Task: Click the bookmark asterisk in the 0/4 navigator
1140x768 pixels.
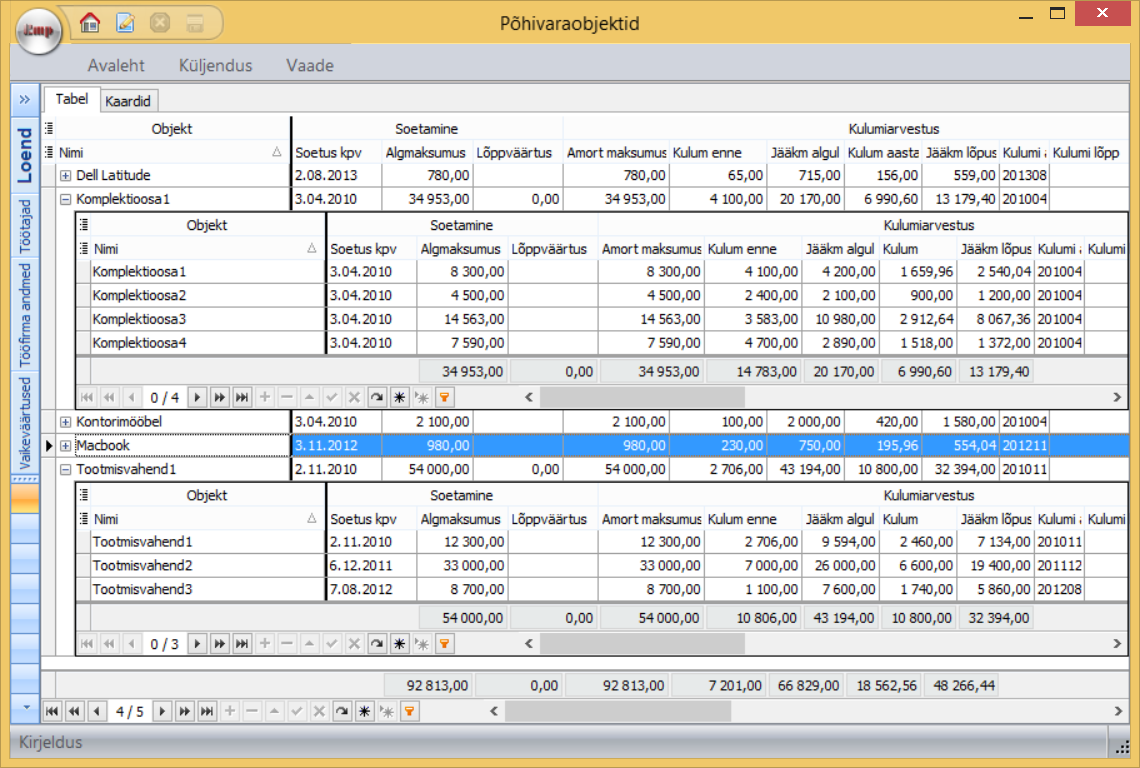Action: (399, 397)
